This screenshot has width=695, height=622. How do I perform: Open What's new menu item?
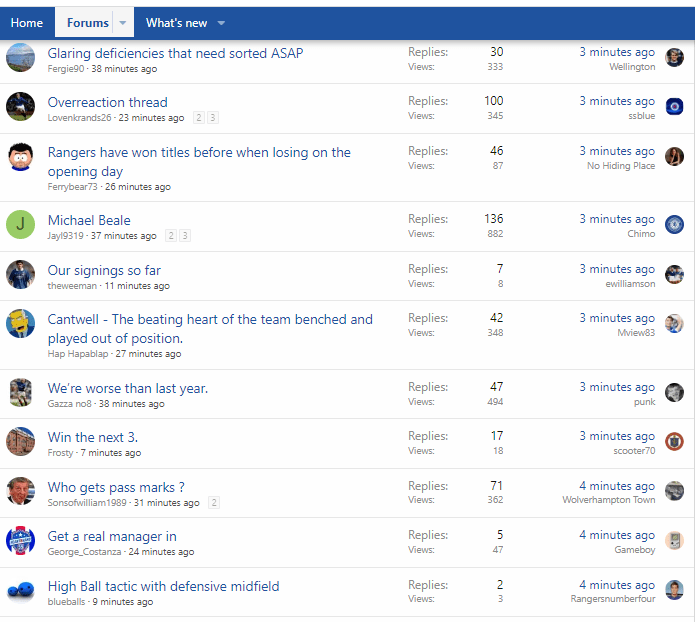176,23
